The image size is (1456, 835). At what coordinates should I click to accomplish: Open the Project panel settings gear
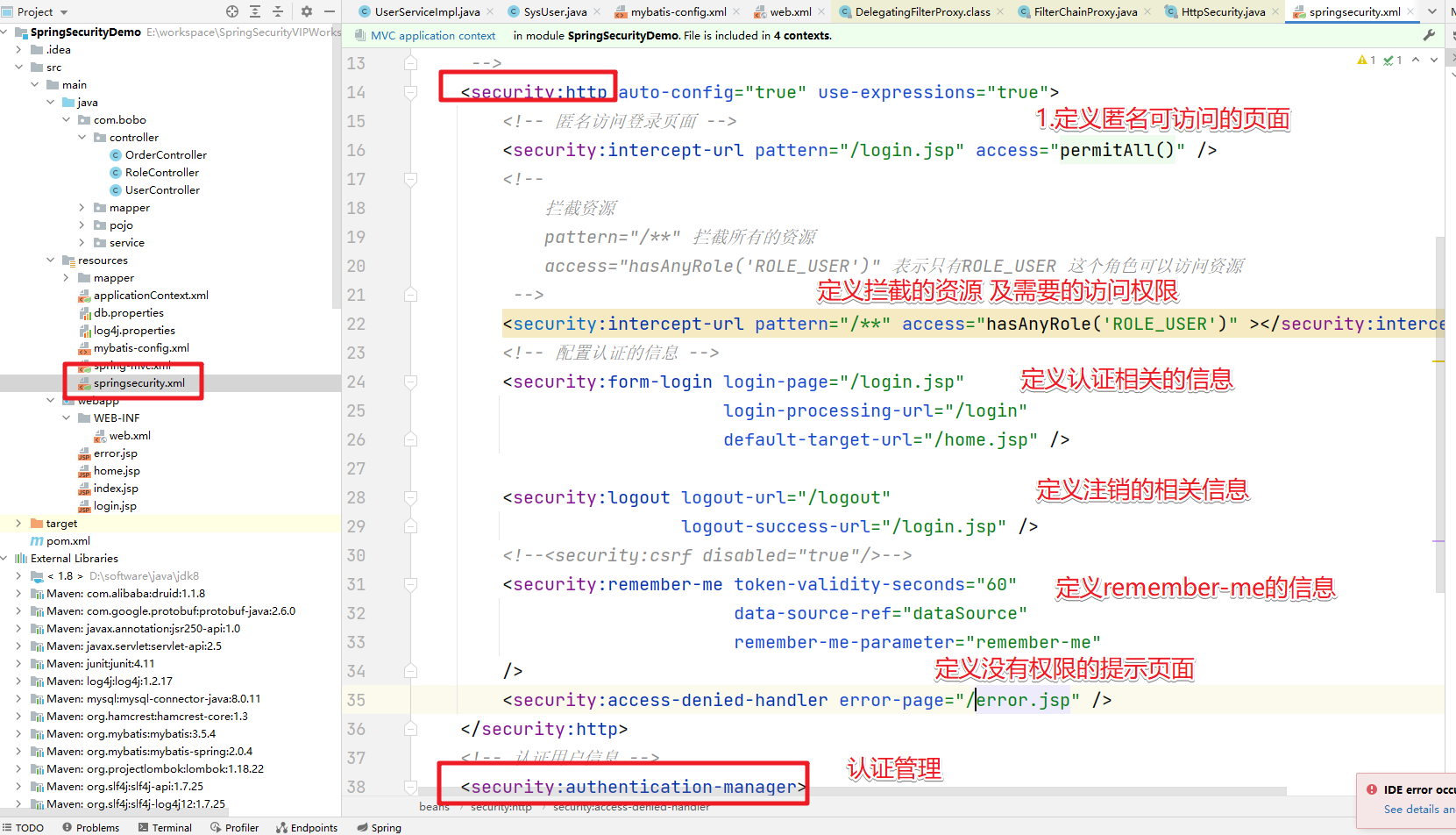(305, 12)
